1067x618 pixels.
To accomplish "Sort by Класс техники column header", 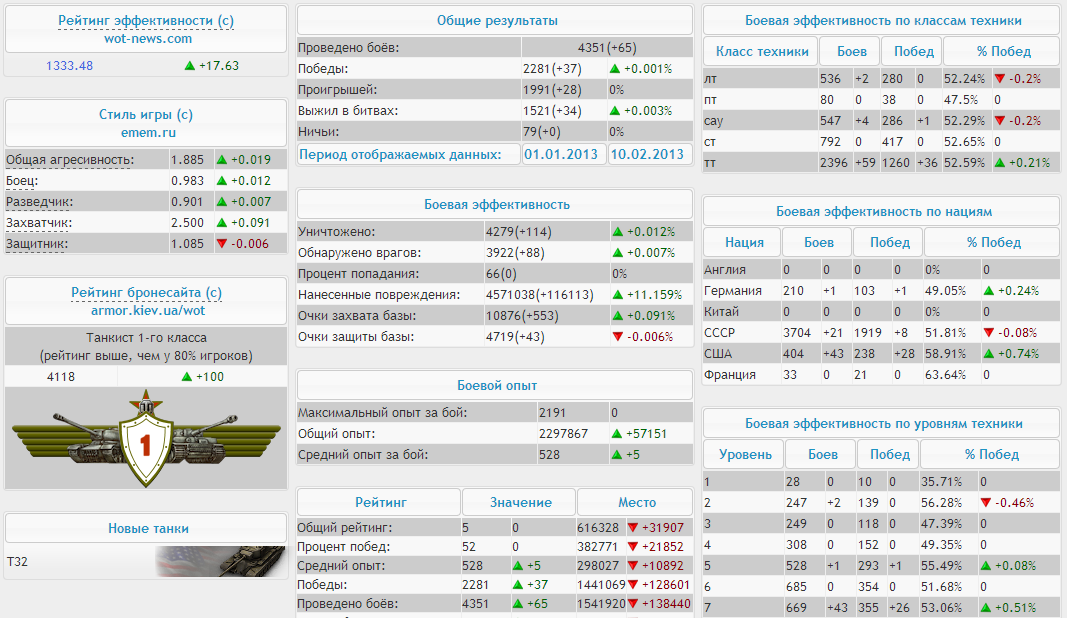I will coord(760,52).
